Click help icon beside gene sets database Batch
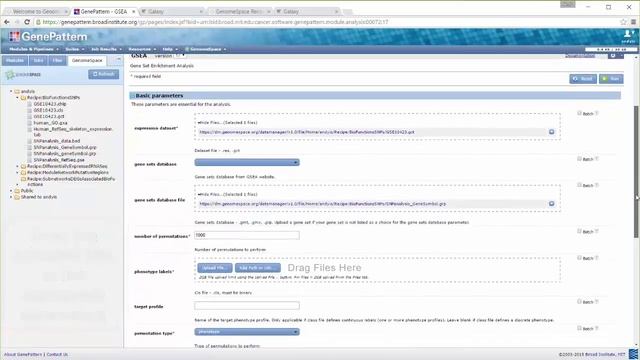The image size is (640, 360). [x=597, y=159]
